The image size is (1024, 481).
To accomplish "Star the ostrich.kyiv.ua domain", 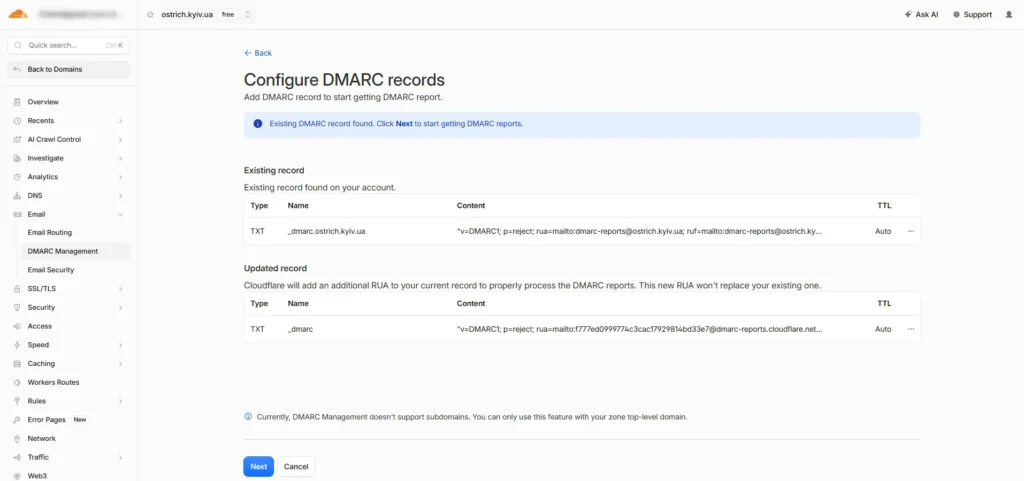I will point(150,14).
